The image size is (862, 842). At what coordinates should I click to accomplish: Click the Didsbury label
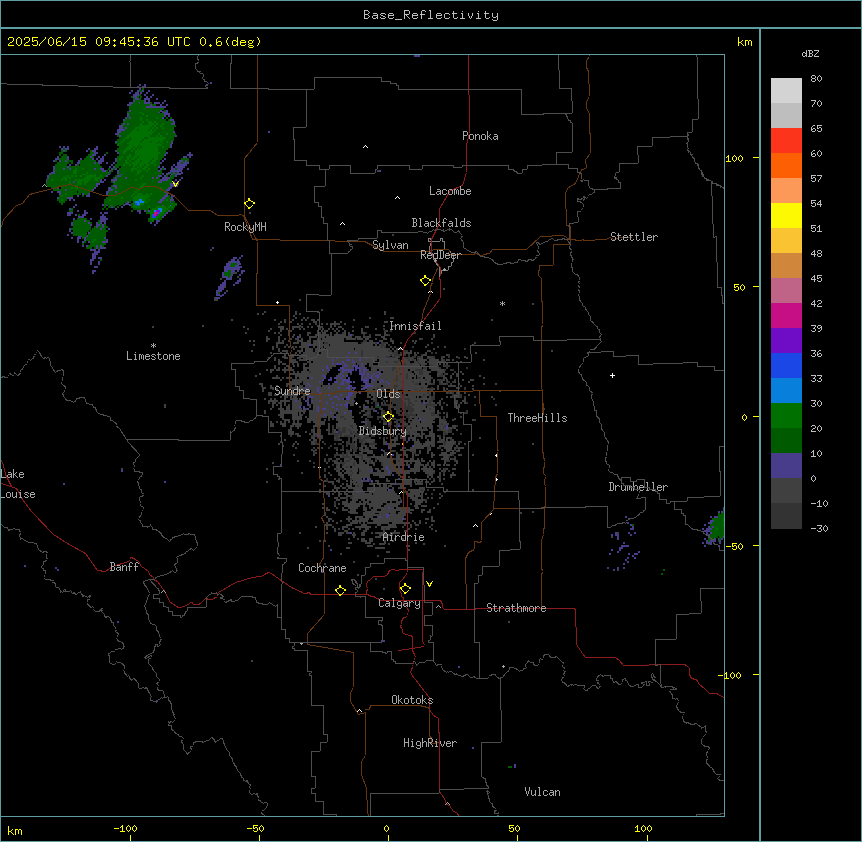[383, 431]
